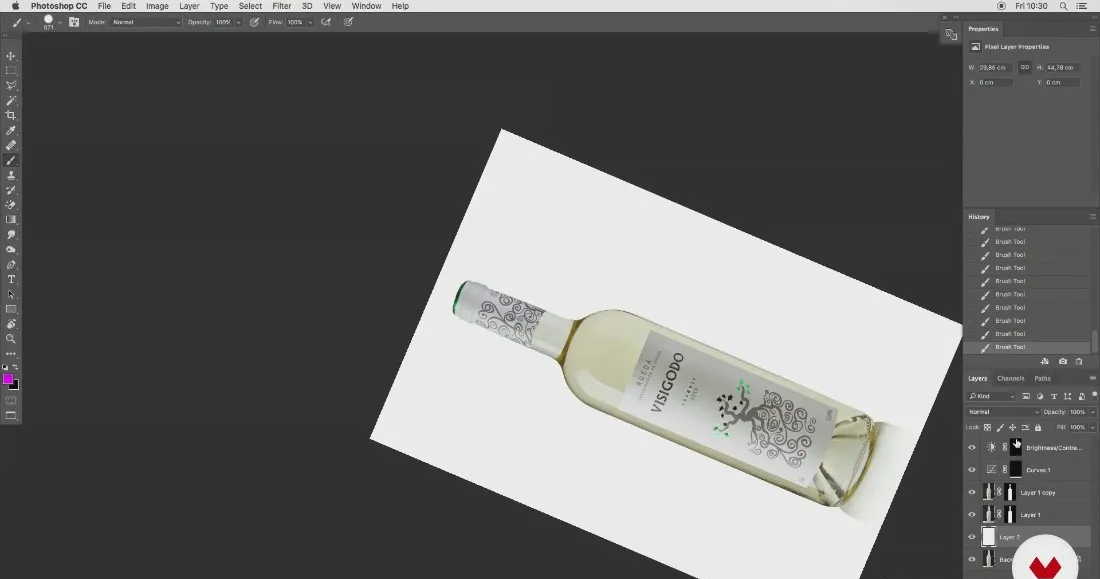Viewport: 1100px width, 579px height.
Task: Activate the Clone Stamp tool
Action: [11, 175]
